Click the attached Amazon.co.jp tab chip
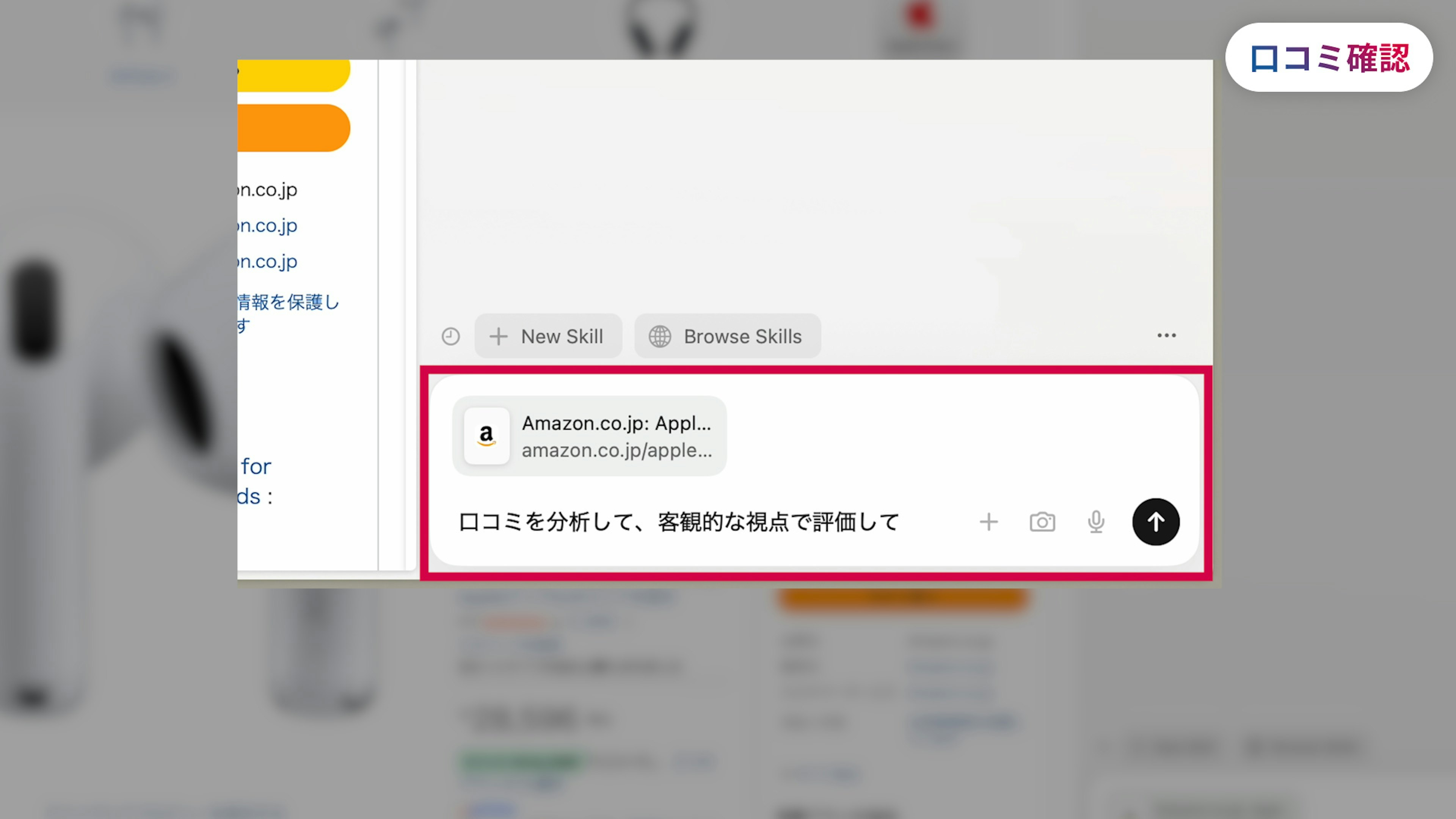 click(x=589, y=436)
